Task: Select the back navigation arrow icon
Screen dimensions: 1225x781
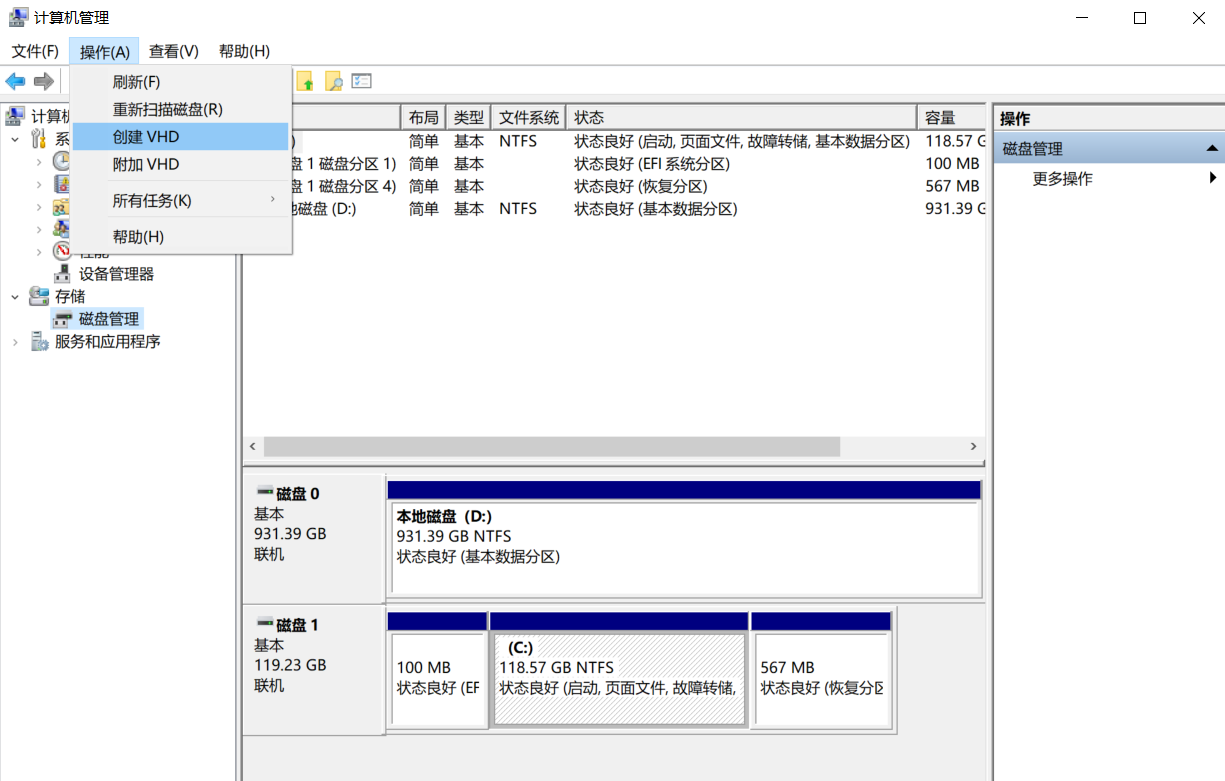Action: point(15,81)
